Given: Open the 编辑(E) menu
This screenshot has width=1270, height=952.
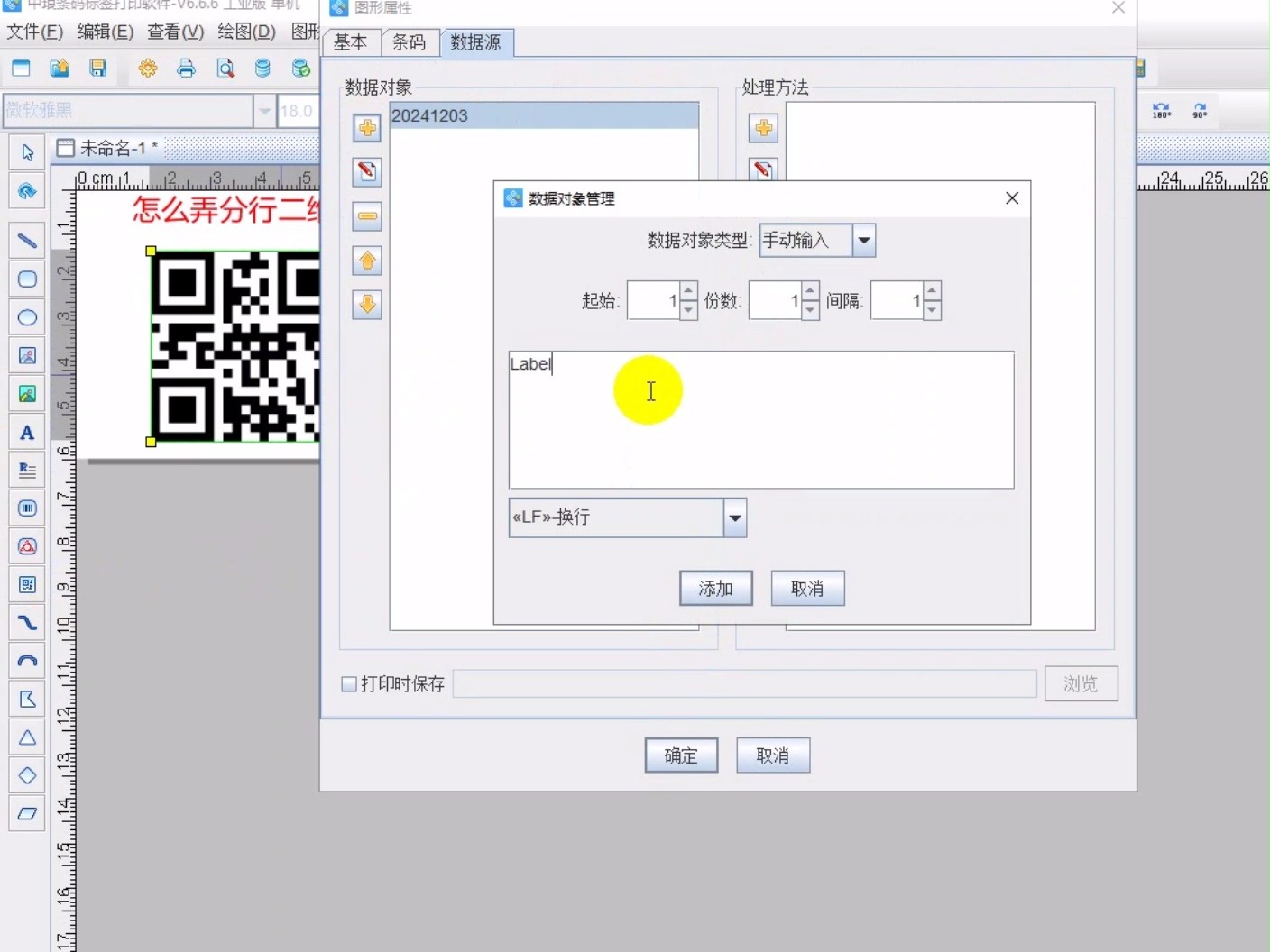Looking at the screenshot, I should [x=106, y=32].
